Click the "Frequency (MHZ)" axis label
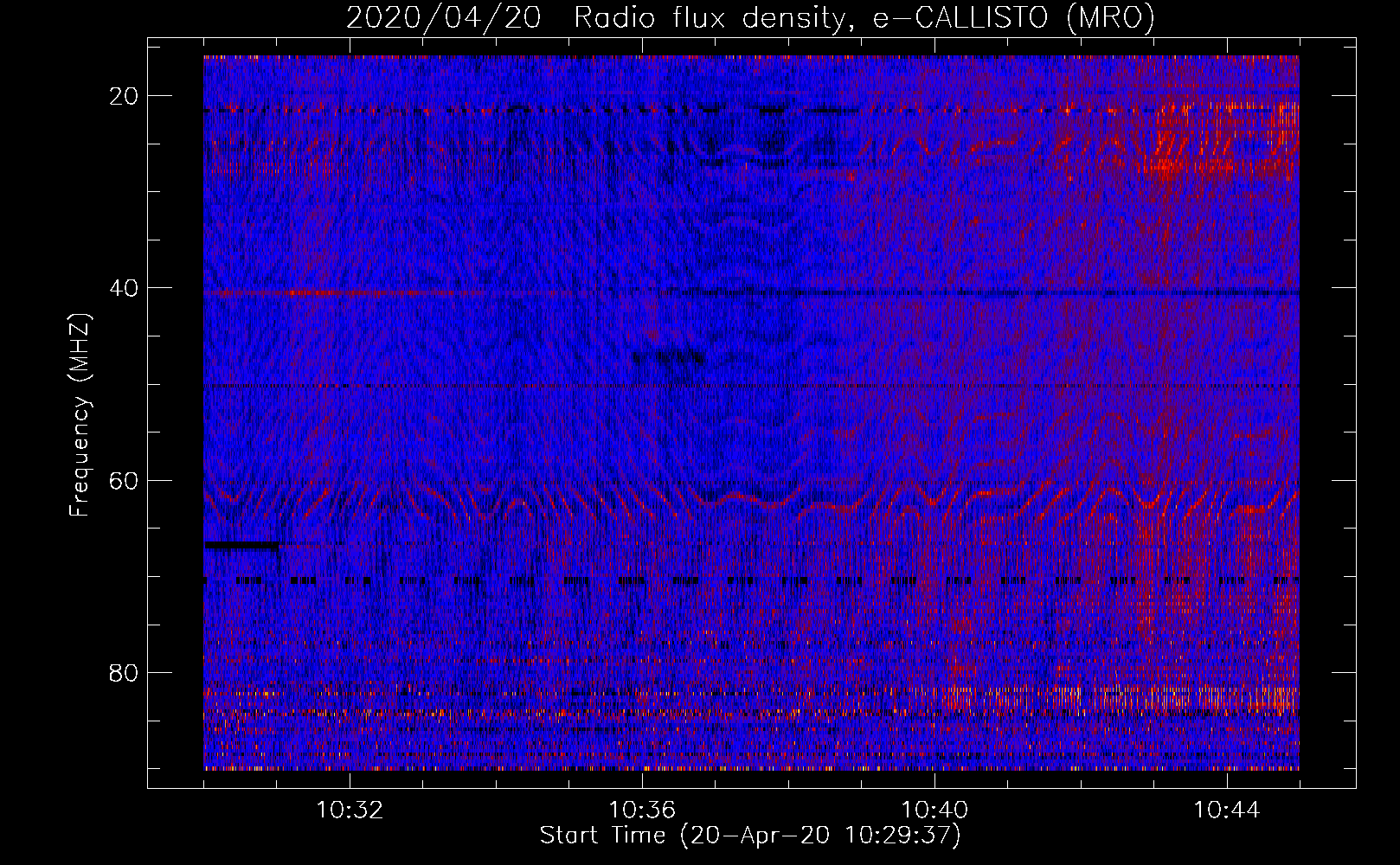This screenshot has height=865, width=1400. [80, 415]
